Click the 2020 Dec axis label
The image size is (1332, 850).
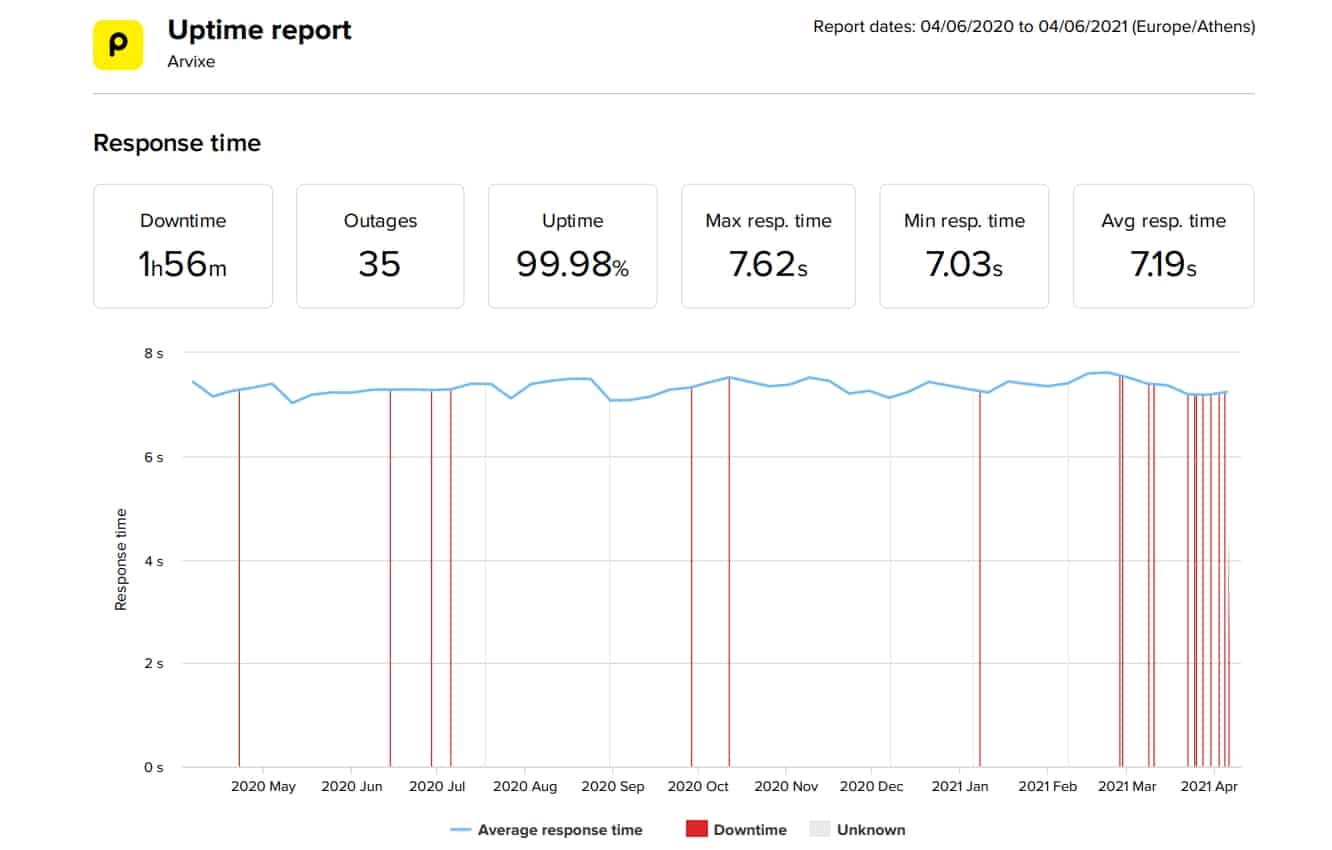click(x=871, y=787)
